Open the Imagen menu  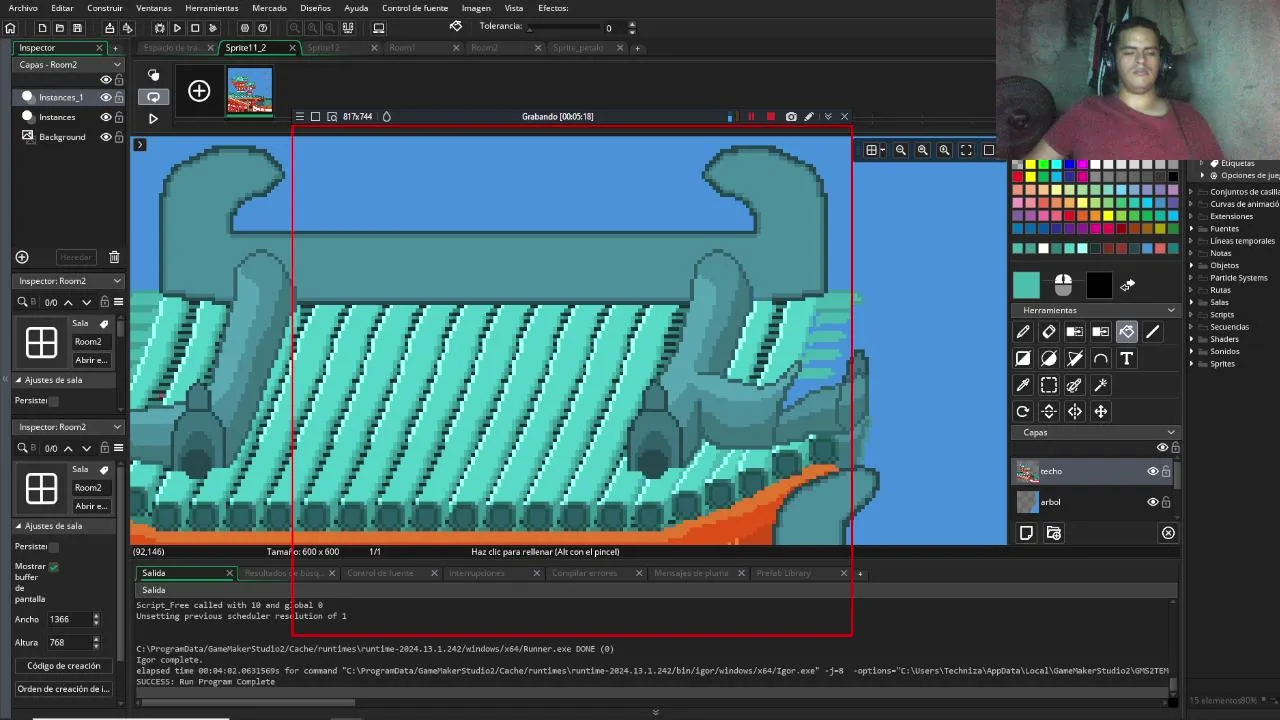click(x=476, y=8)
